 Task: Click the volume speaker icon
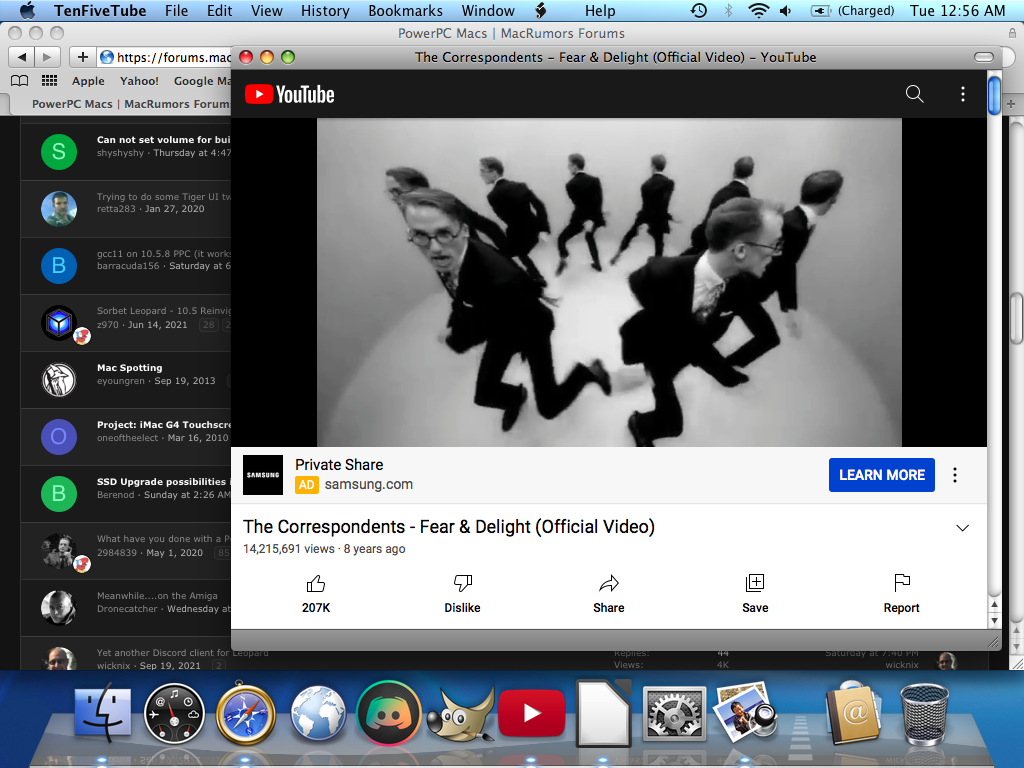(x=786, y=10)
